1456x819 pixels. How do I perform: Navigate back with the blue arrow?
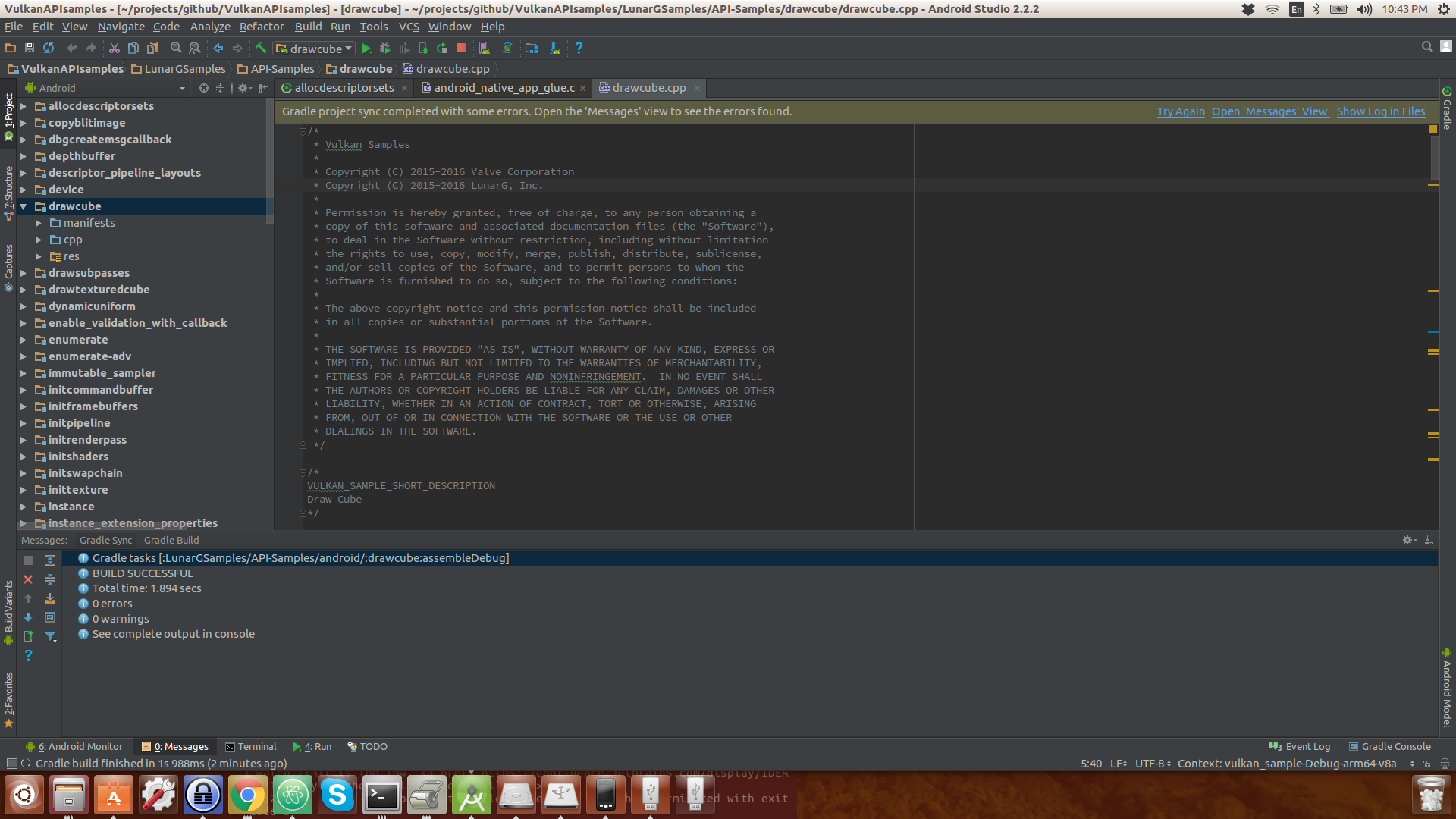(218, 48)
